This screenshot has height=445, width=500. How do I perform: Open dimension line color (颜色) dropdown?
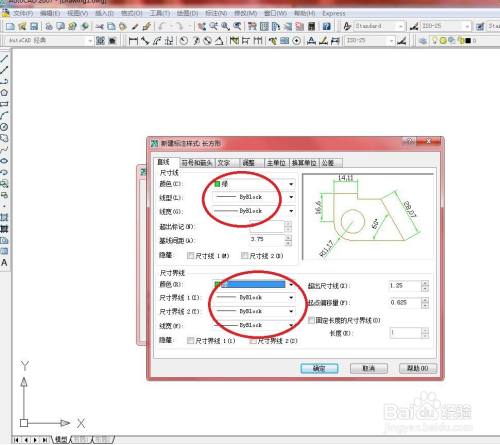click(x=254, y=184)
